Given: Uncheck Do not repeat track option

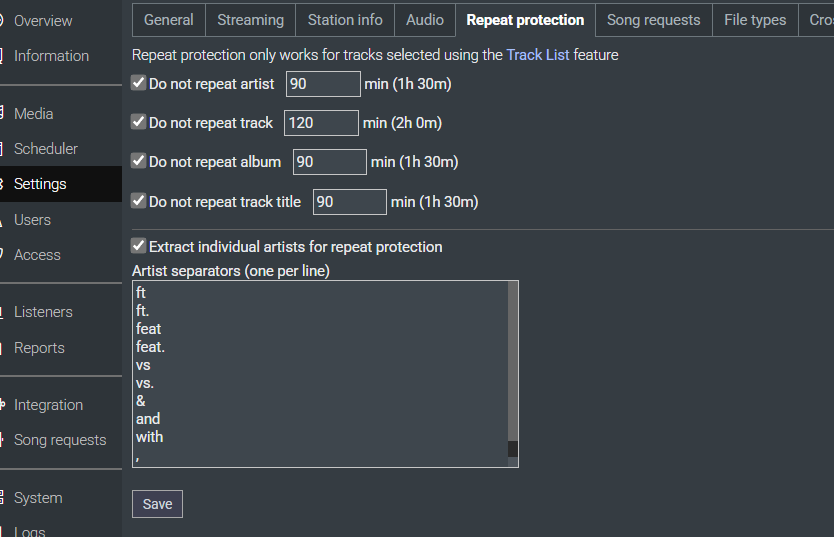Looking at the screenshot, I should tap(139, 122).
